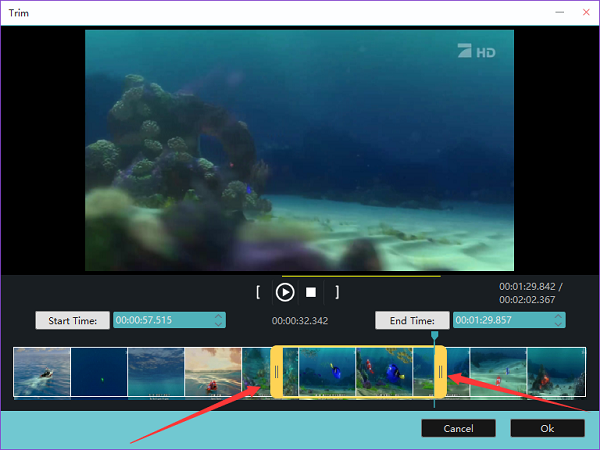Click the selected duration text 00:00:32.342
This screenshot has width=600, height=450.
300,321
